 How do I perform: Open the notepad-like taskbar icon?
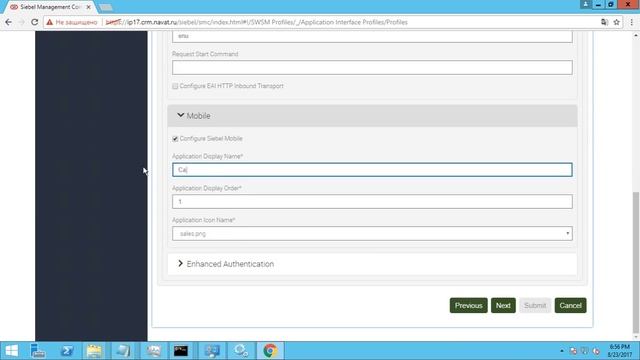pos(123,351)
